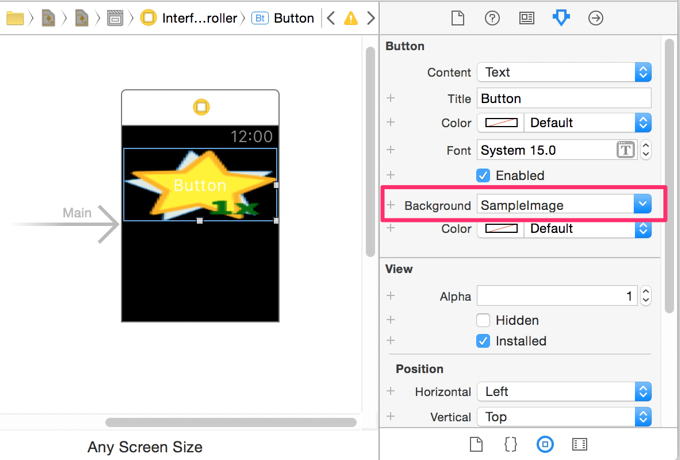This screenshot has height=460, width=680.
Task: Open the Identity inspector tab
Action: (526, 18)
